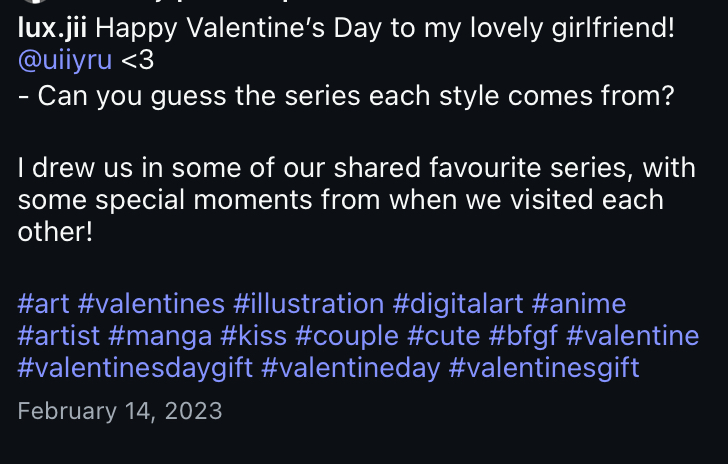The height and width of the screenshot is (464, 728).
Task: Open the #bfgf hashtag
Action: 523,336
